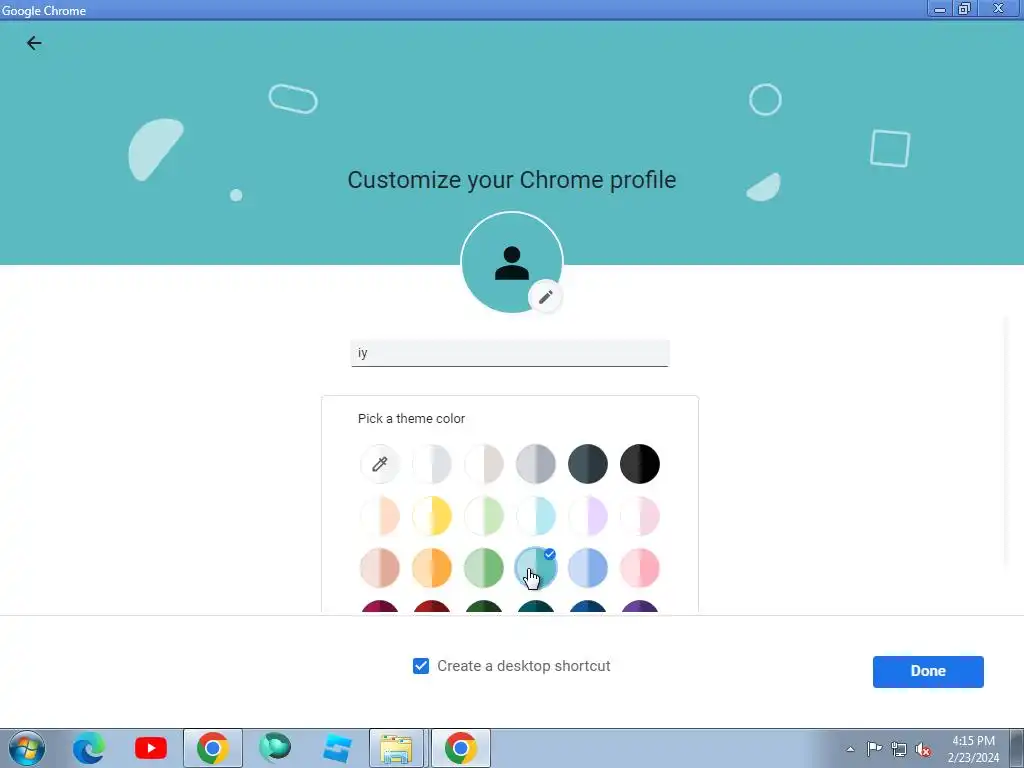Show hidden system tray icons
Image resolution: width=1024 pixels, height=768 pixels.
pos(850,749)
